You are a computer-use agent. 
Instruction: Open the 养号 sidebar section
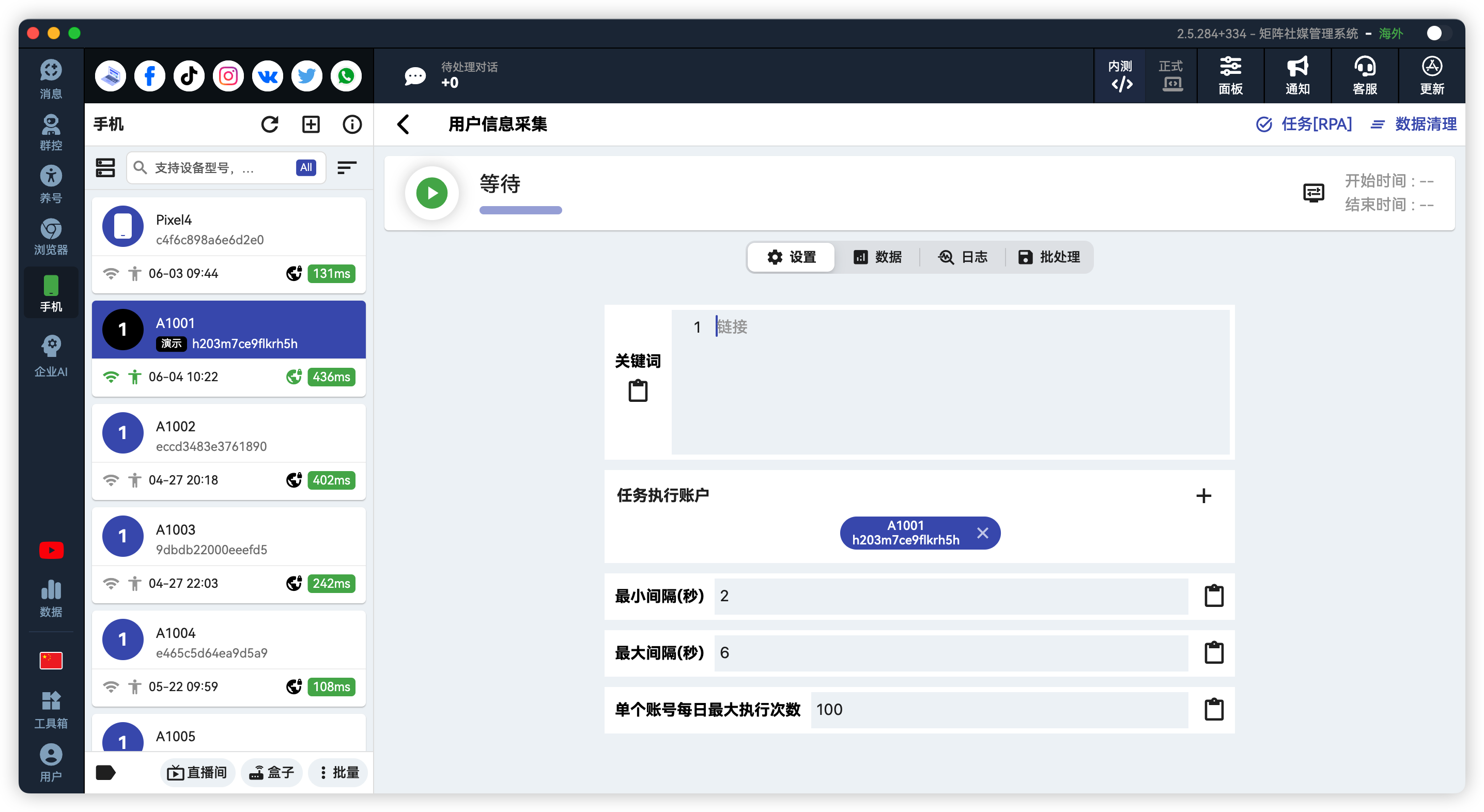pyautogui.click(x=51, y=184)
